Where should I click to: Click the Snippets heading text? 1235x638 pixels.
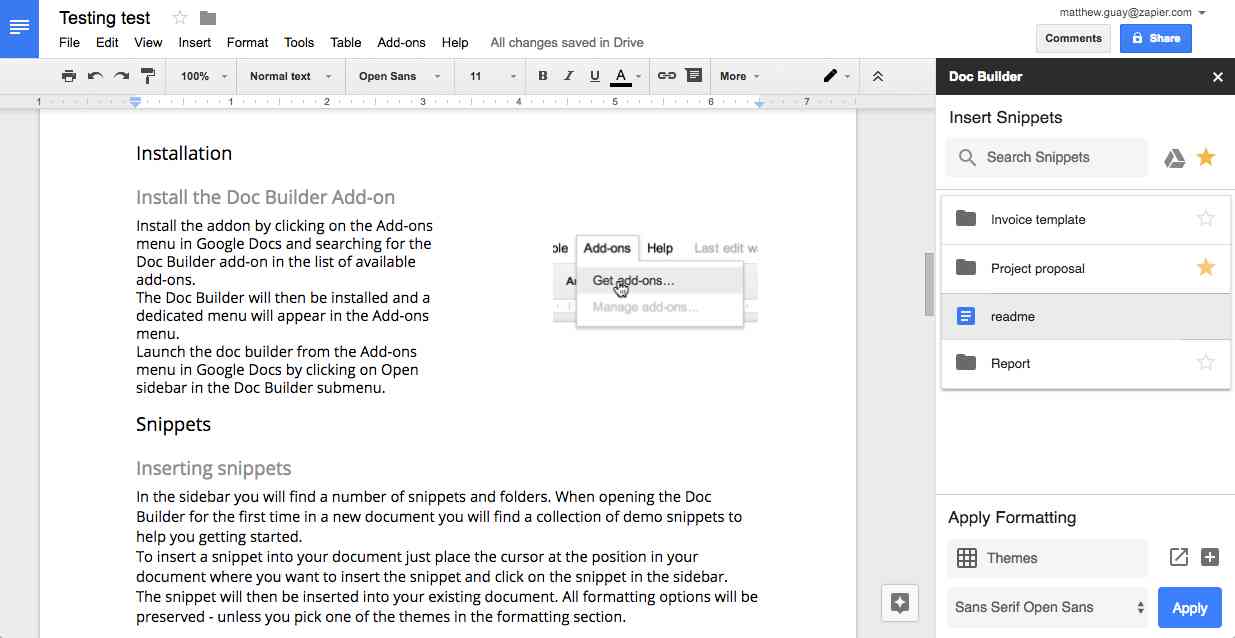[x=173, y=424]
